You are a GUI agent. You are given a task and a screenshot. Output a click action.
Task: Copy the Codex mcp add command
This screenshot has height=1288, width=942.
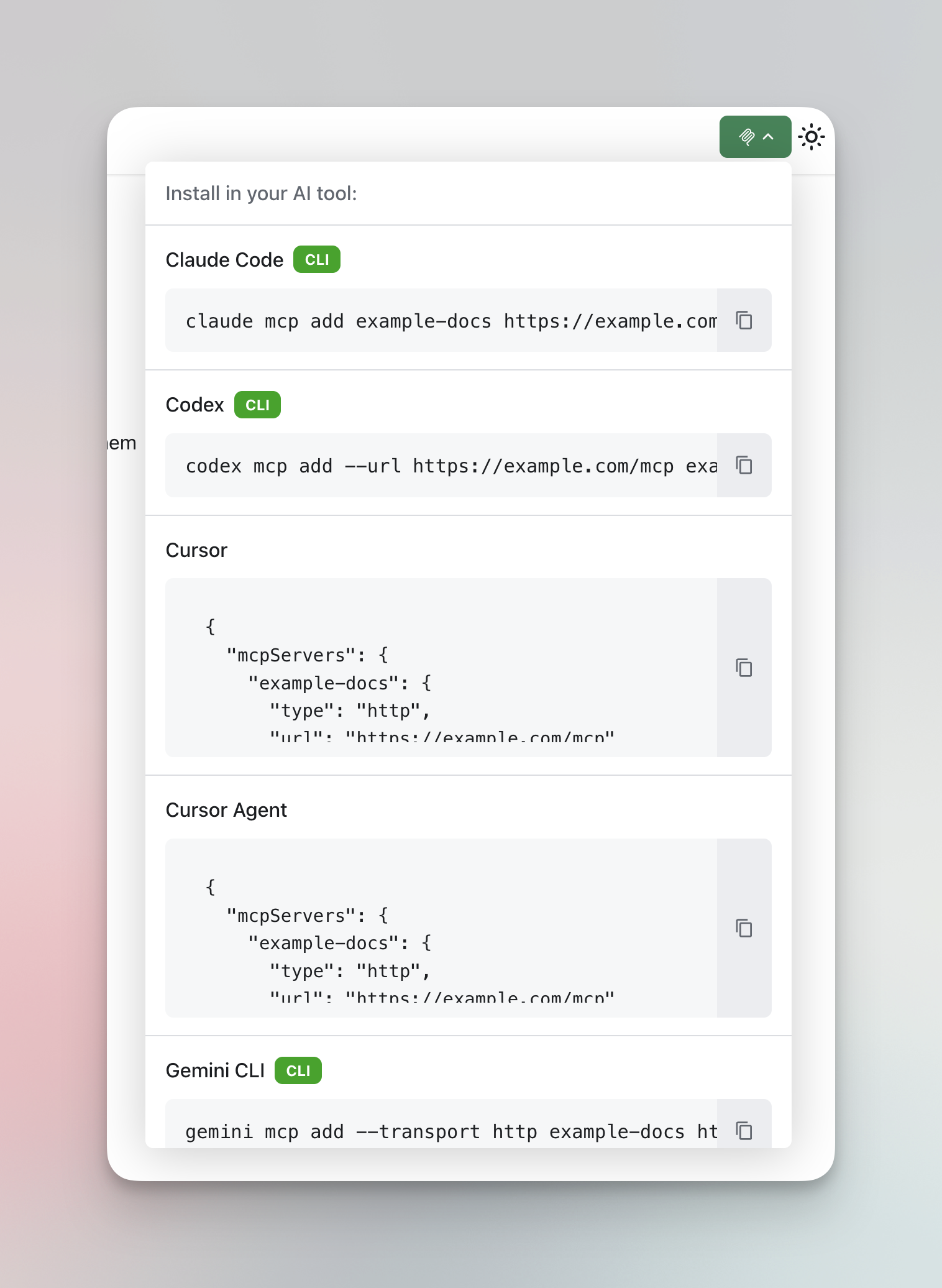pos(744,465)
